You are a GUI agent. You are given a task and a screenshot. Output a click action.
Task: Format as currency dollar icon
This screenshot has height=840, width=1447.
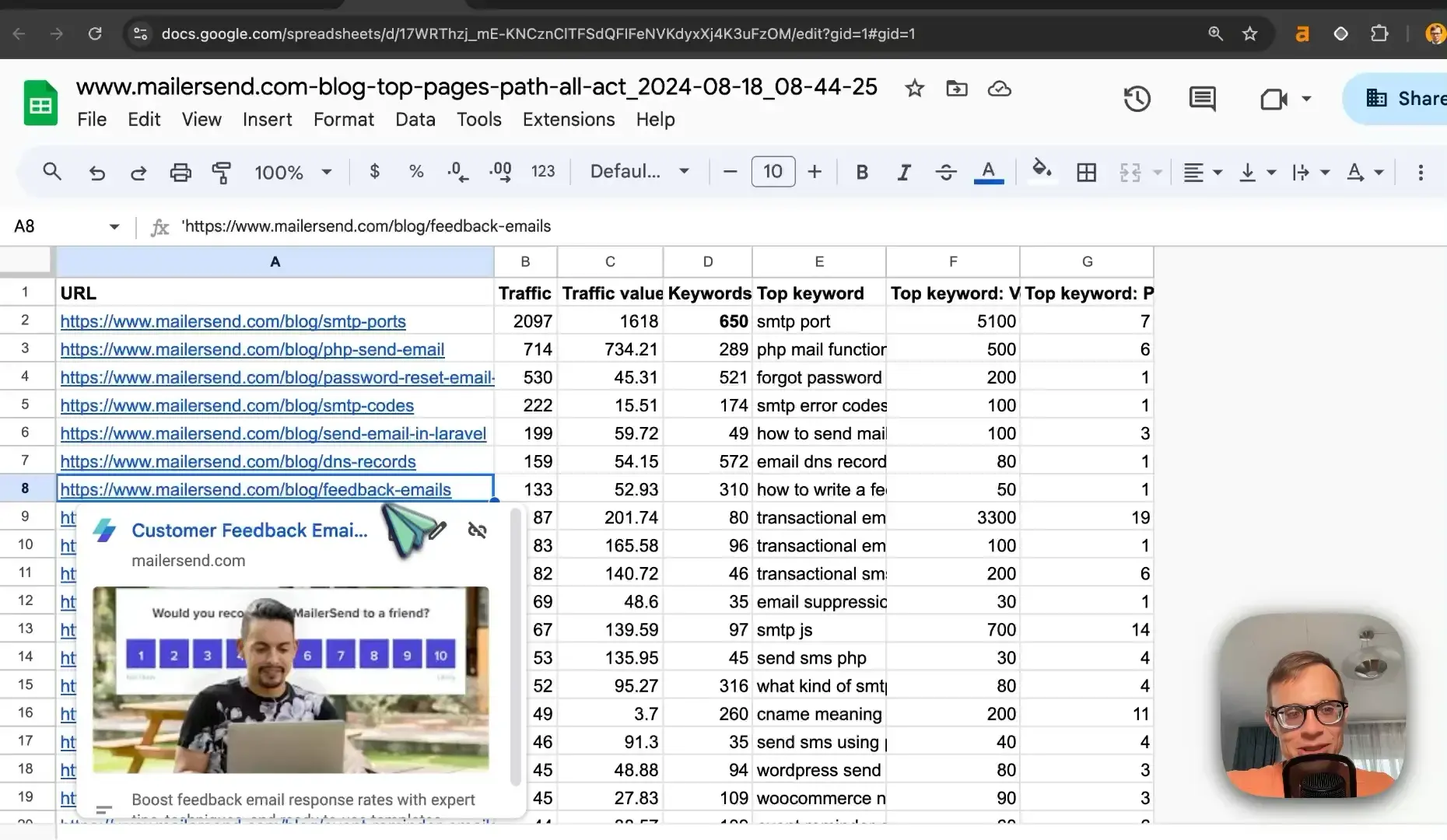pos(374,172)
